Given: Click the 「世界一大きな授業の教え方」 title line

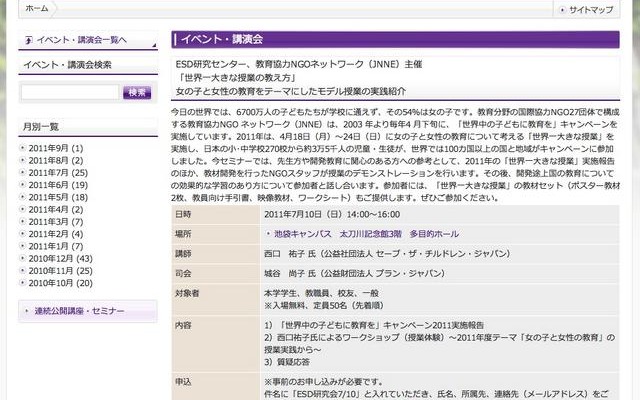Looking at the screenshot, I should click(236, 78).
